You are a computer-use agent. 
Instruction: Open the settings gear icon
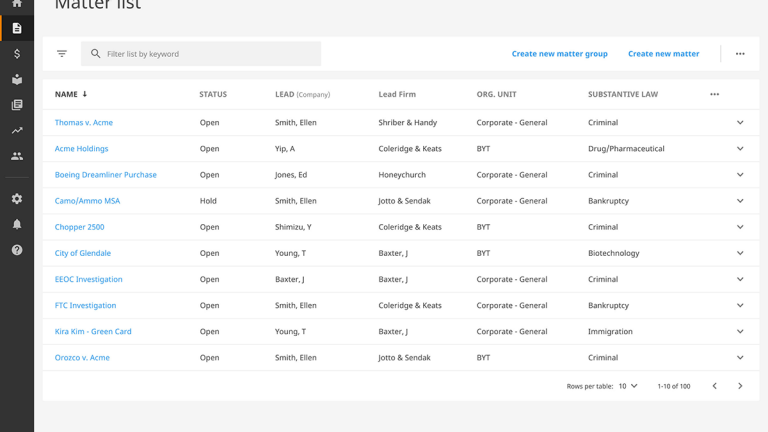[17, 199]
